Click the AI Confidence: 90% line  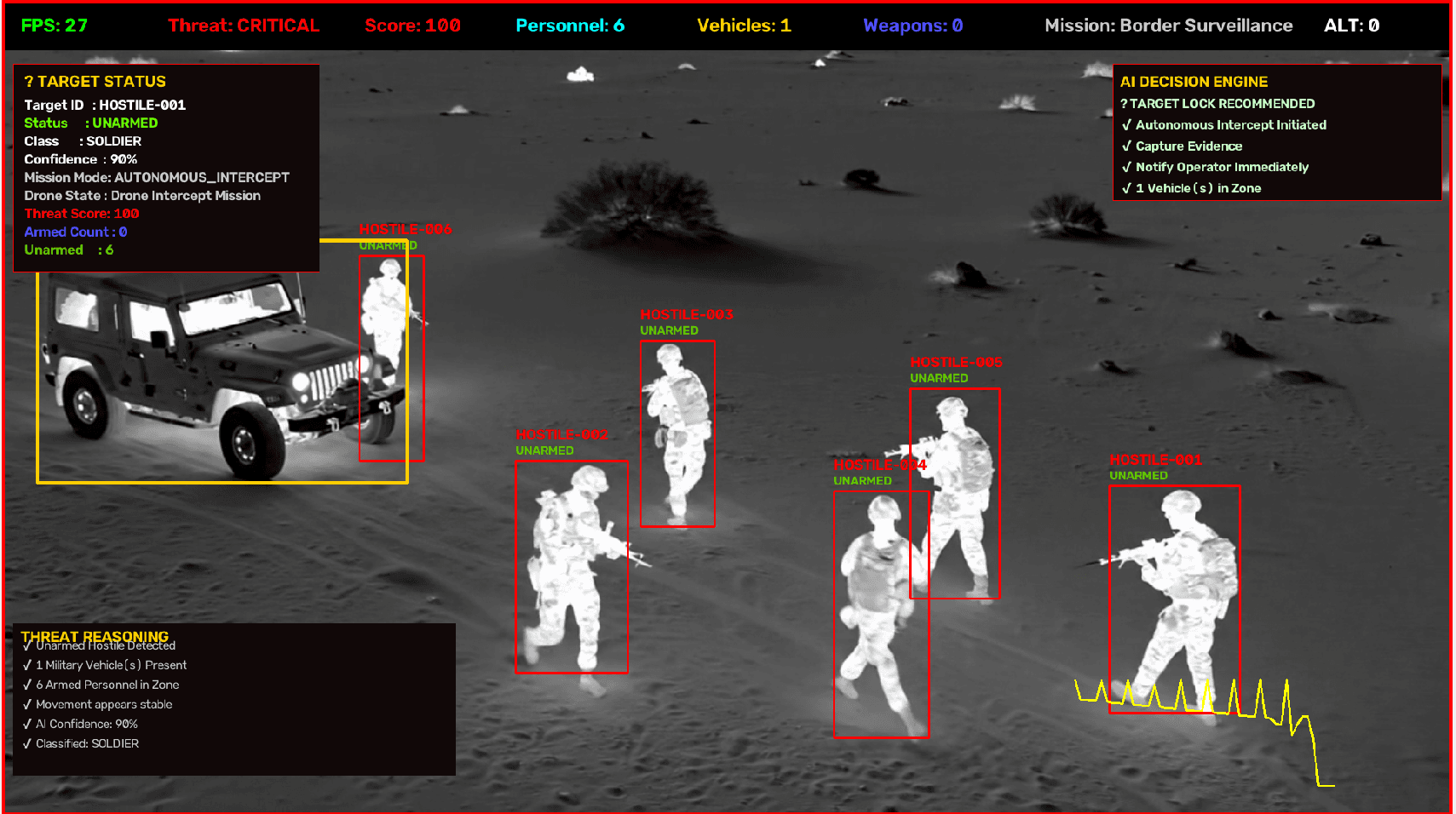[80, 724]
